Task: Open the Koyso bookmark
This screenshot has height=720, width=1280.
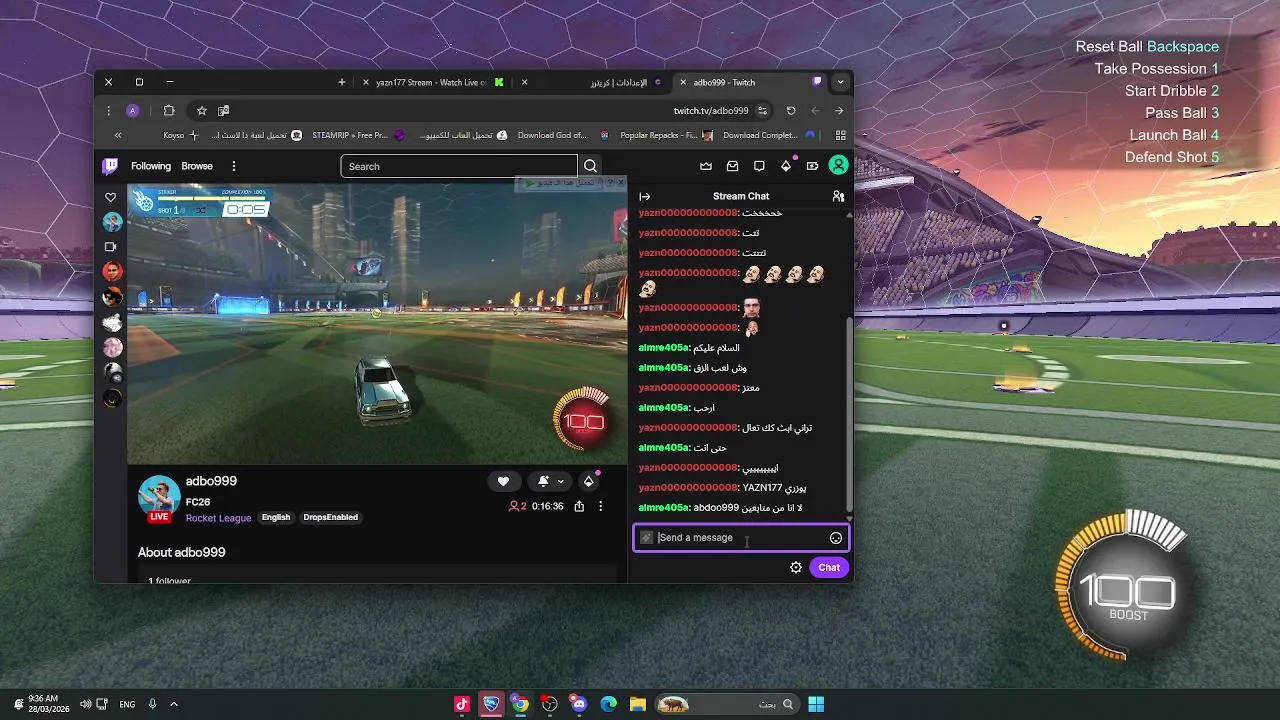Action: pyautogui.click(x=181, y=135)
